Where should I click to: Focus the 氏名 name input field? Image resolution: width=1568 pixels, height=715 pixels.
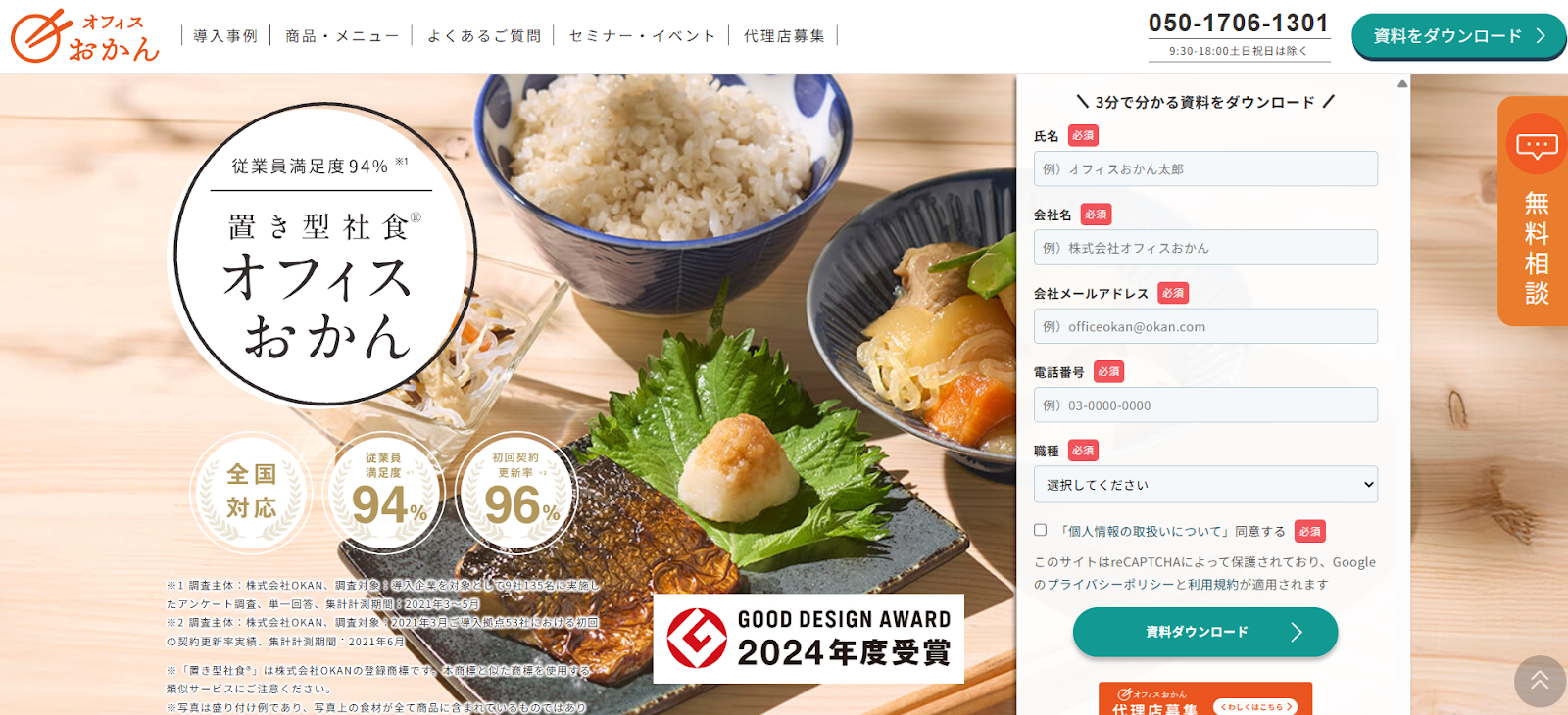click(x=1205, y=168)
